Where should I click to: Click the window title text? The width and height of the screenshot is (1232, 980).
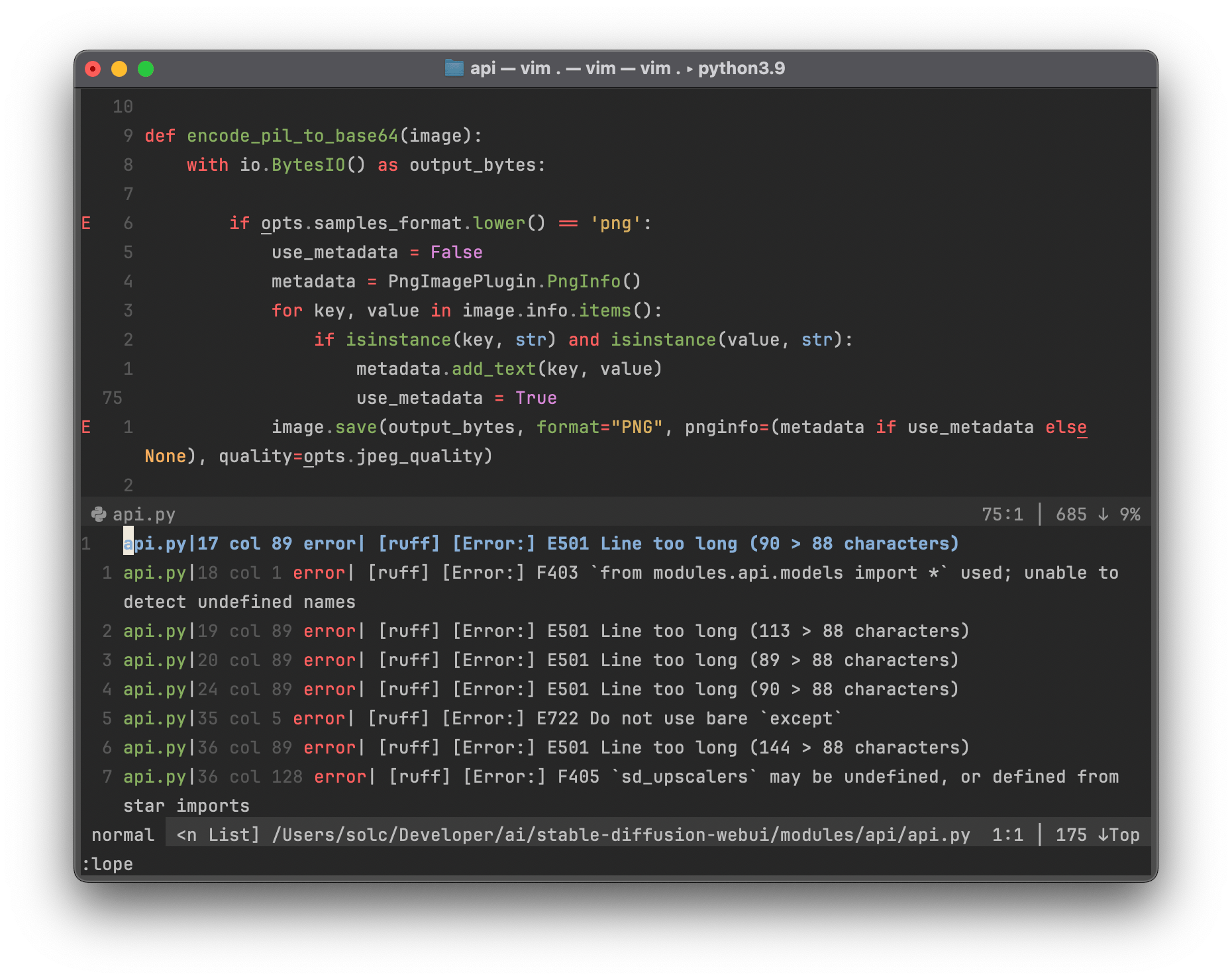tap(627, 68)
